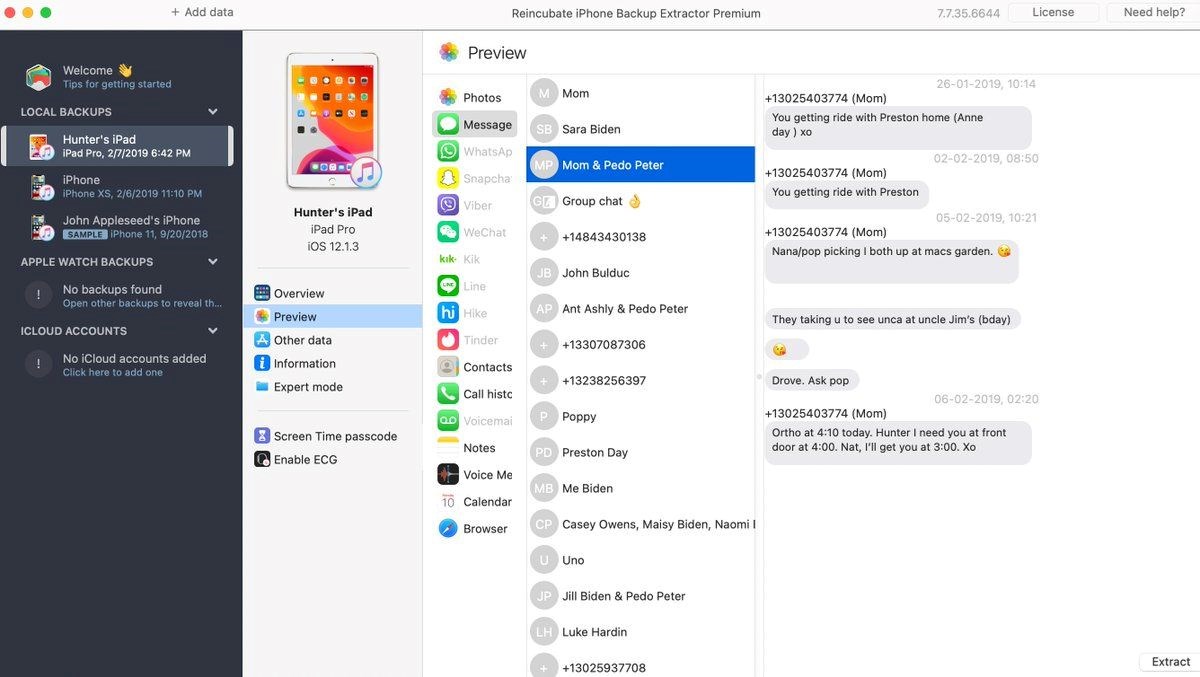1200x677 pixels.
Task: Click the Overview grid icon
Action: coord(262,293)
